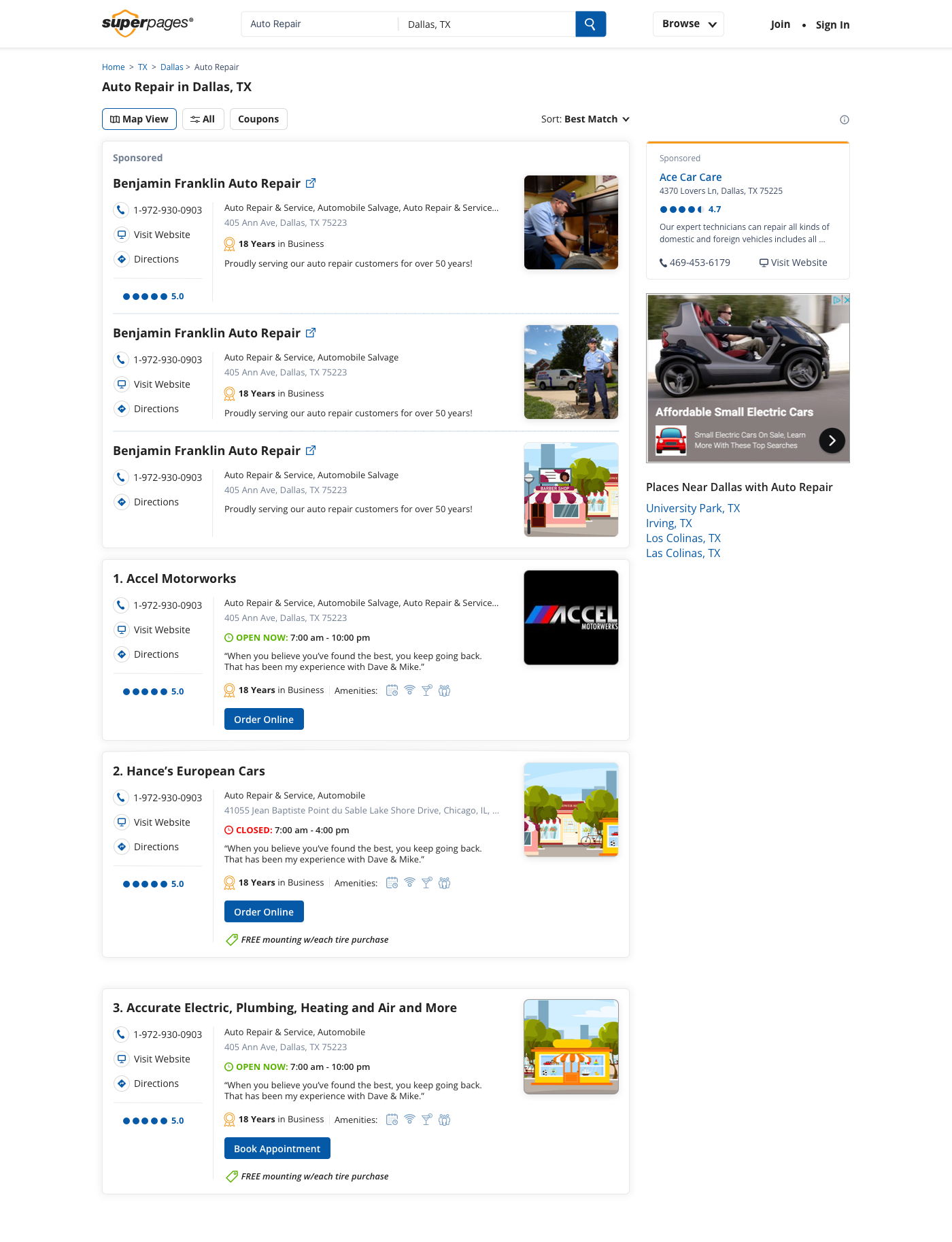Click the Accurate Electric storefront thumbnail
Screen dimensions: 952x1242
(571, 1047)
